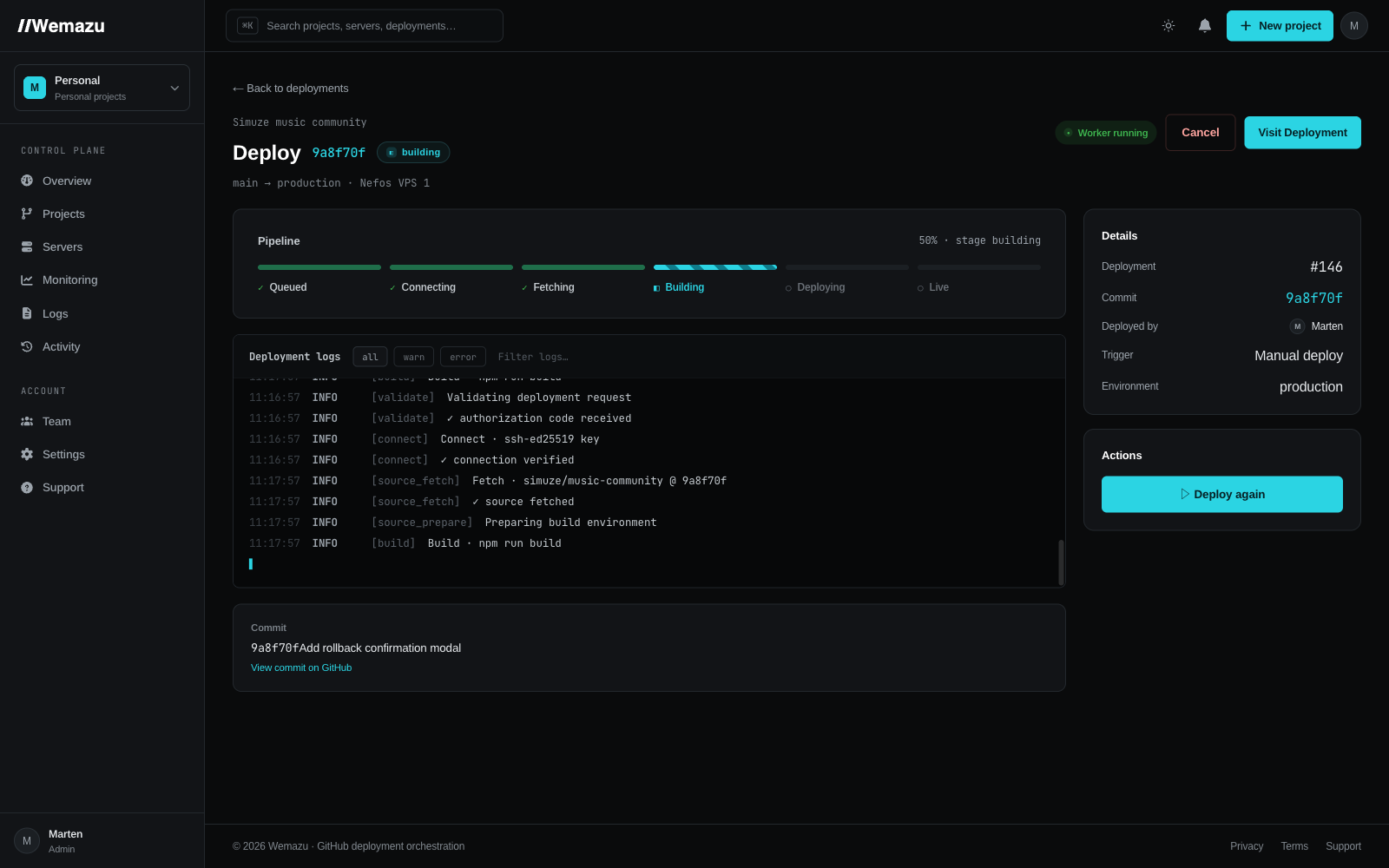This screenshot has width=1389, height=868.
Task: Click the Support question icon in sidebar
Action: pyautogui.click(x=27, y=488)
